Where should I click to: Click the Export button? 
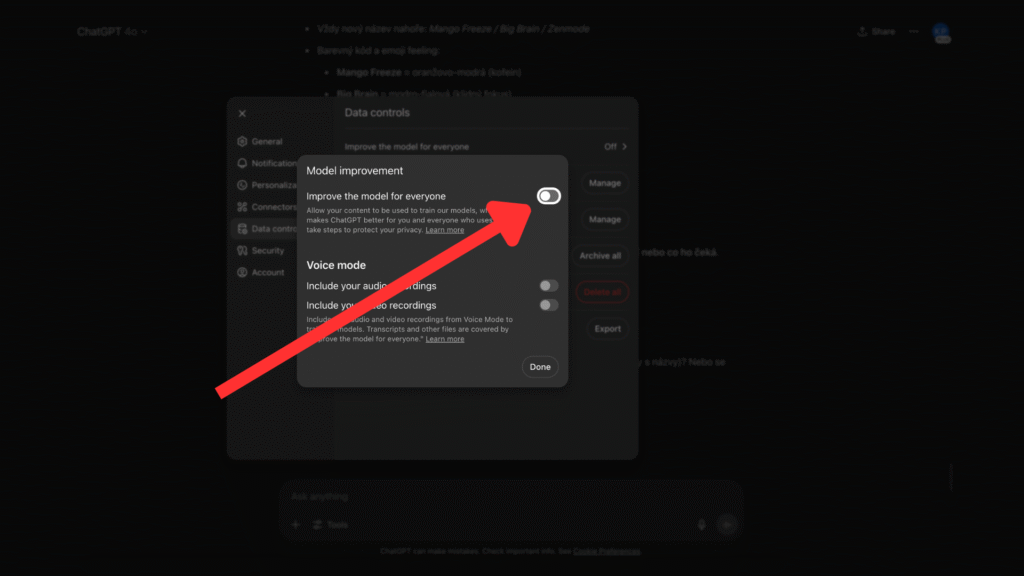pyautogui.click(x=607, y=328)
